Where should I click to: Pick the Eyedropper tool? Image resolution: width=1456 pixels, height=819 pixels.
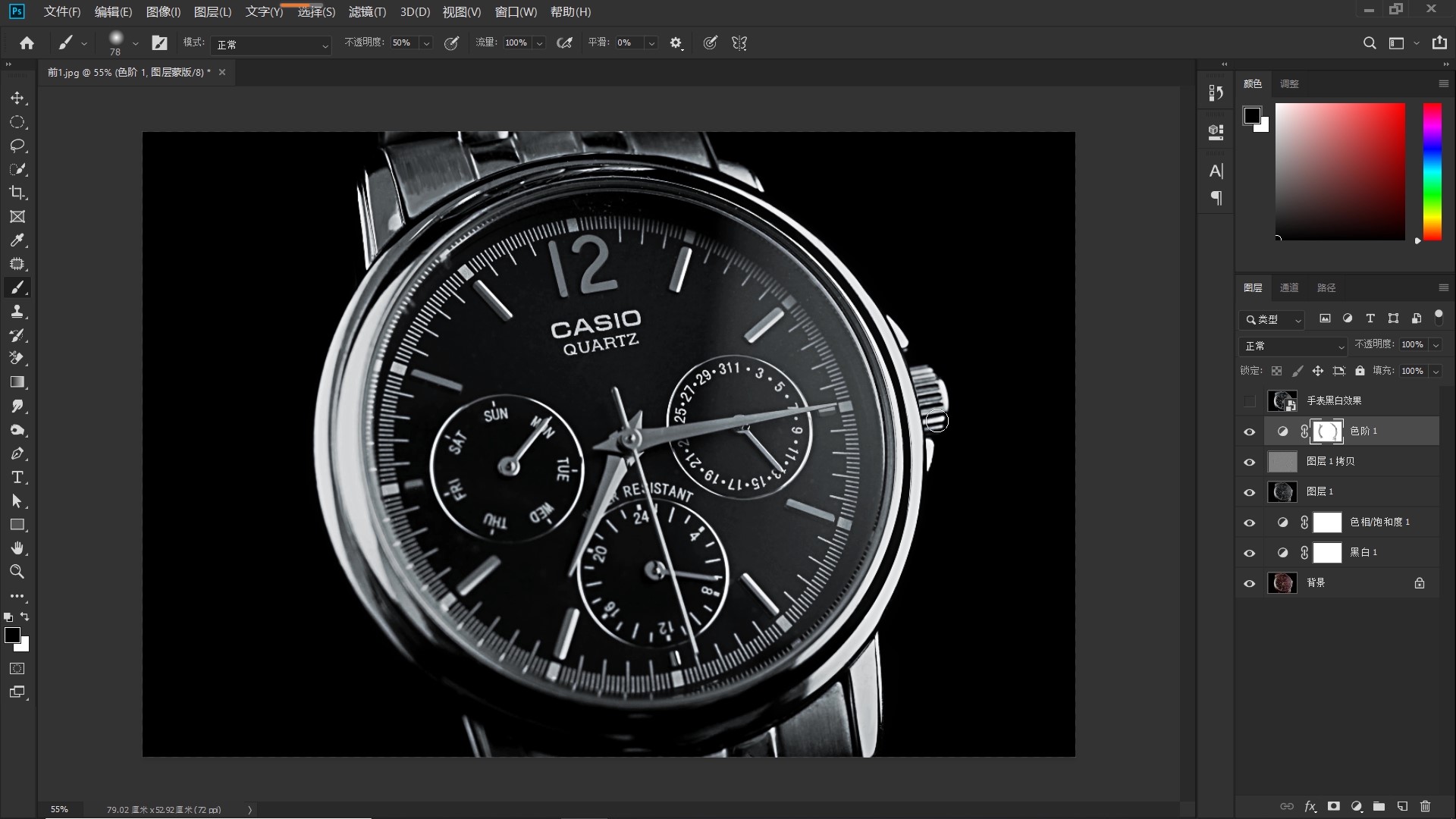(17, 240)
